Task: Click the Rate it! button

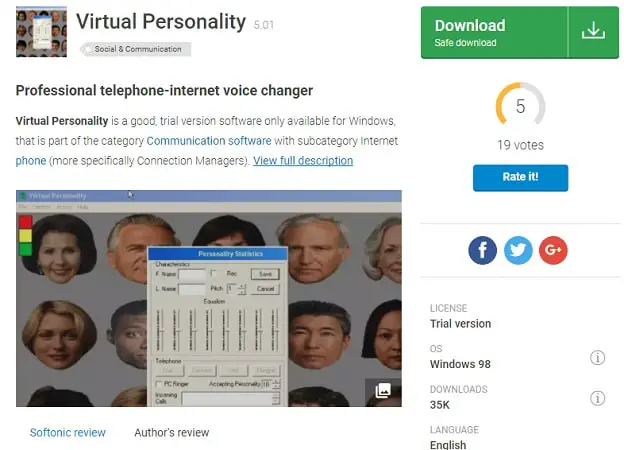Action: point(521,177)
